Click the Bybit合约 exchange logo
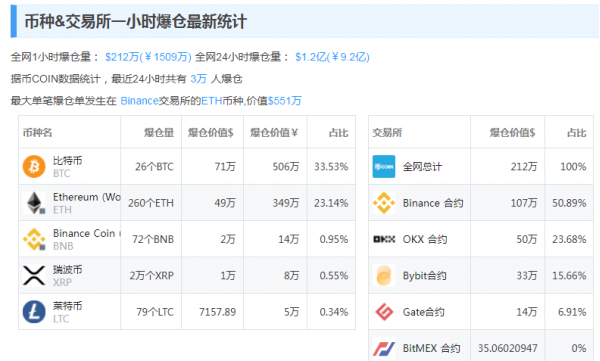The height and width of the screenshot is (361, 600). click(384, 275)
